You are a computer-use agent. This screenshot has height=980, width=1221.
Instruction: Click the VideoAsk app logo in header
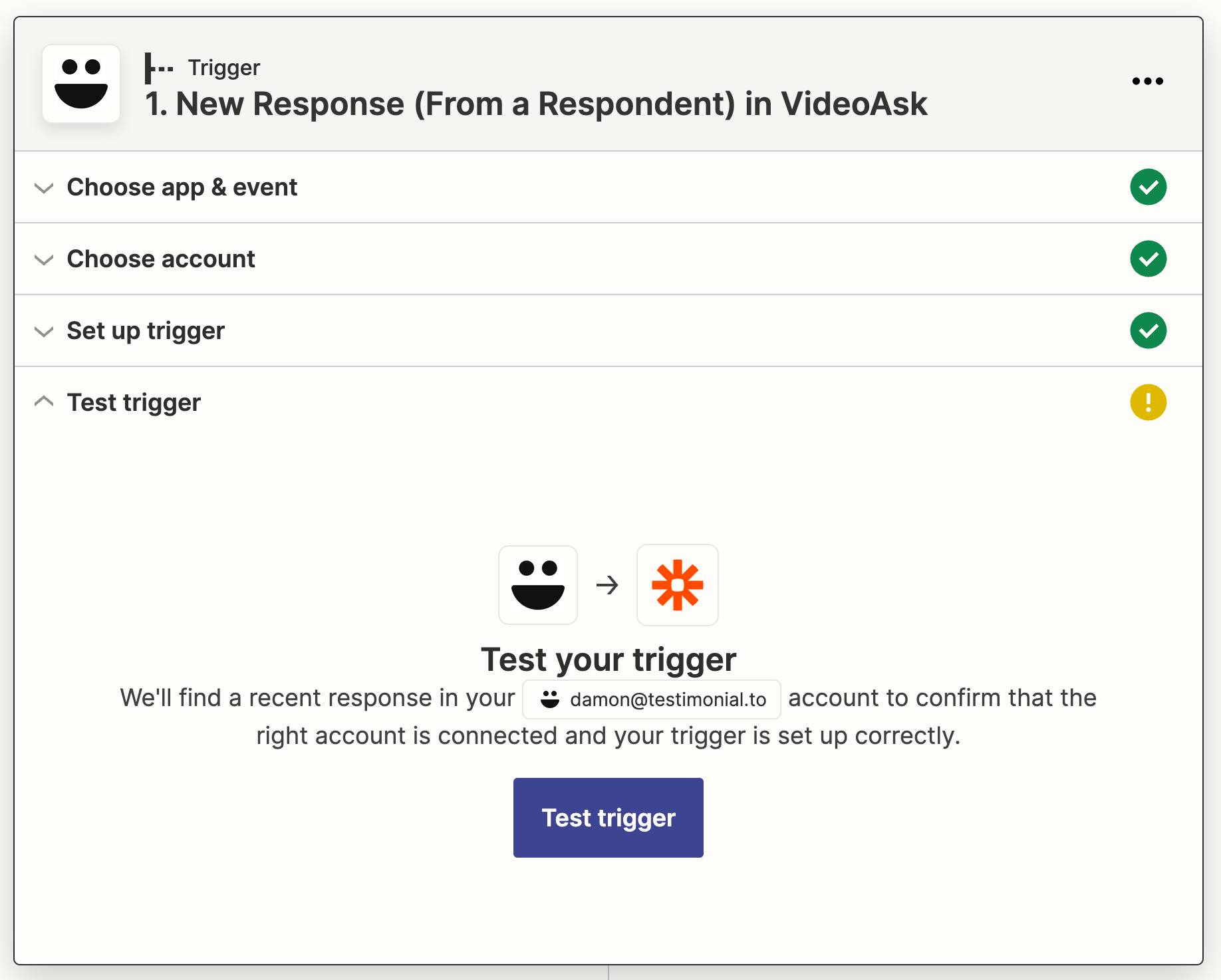(x=81, y=84)
